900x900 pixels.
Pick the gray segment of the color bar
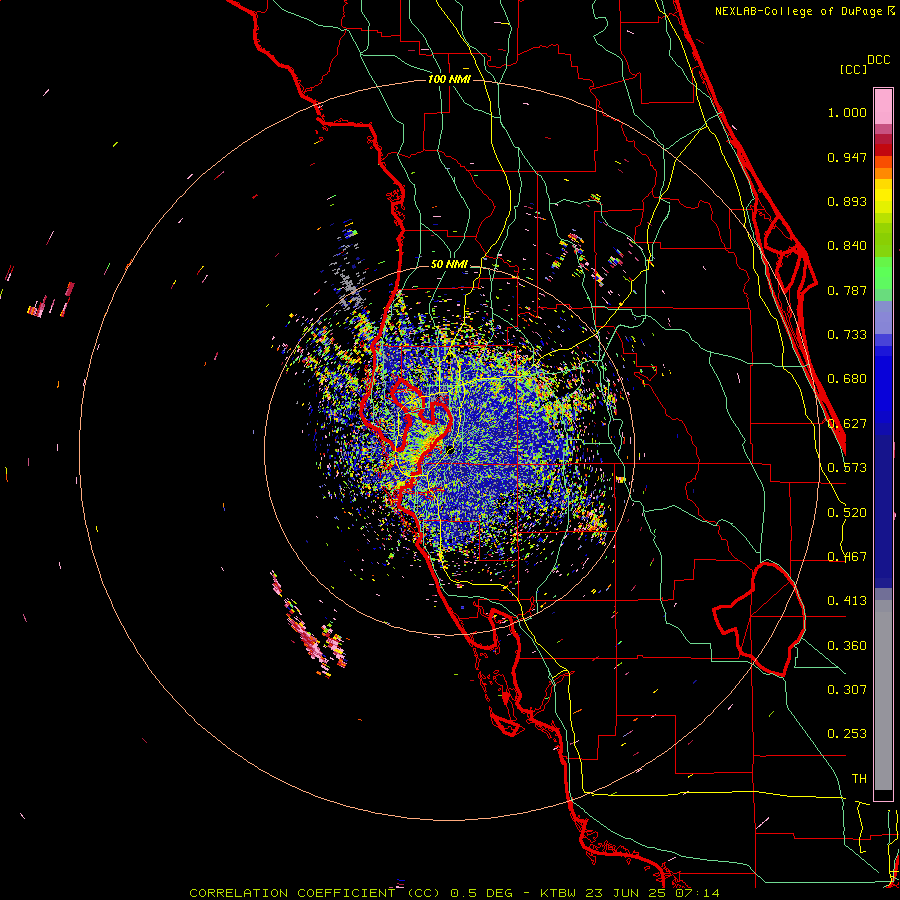[883, 695]
